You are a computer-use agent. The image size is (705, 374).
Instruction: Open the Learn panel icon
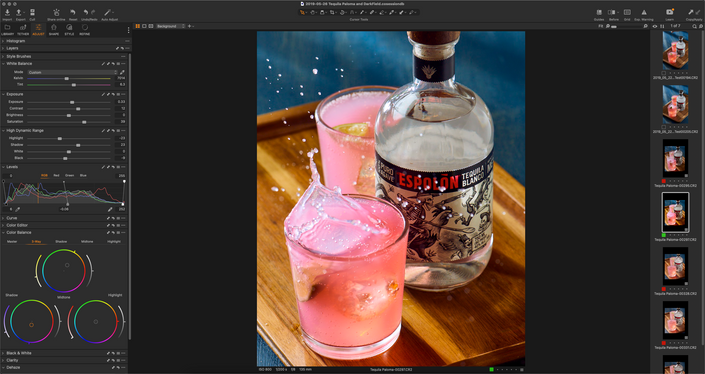click(669, 13)
